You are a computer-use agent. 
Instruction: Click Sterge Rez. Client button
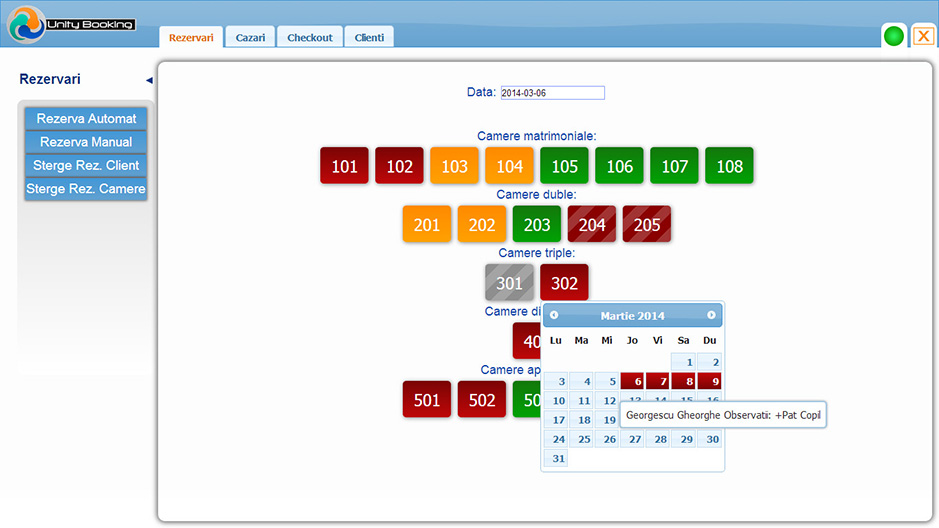pyautogui.click(x=86, y=165)
